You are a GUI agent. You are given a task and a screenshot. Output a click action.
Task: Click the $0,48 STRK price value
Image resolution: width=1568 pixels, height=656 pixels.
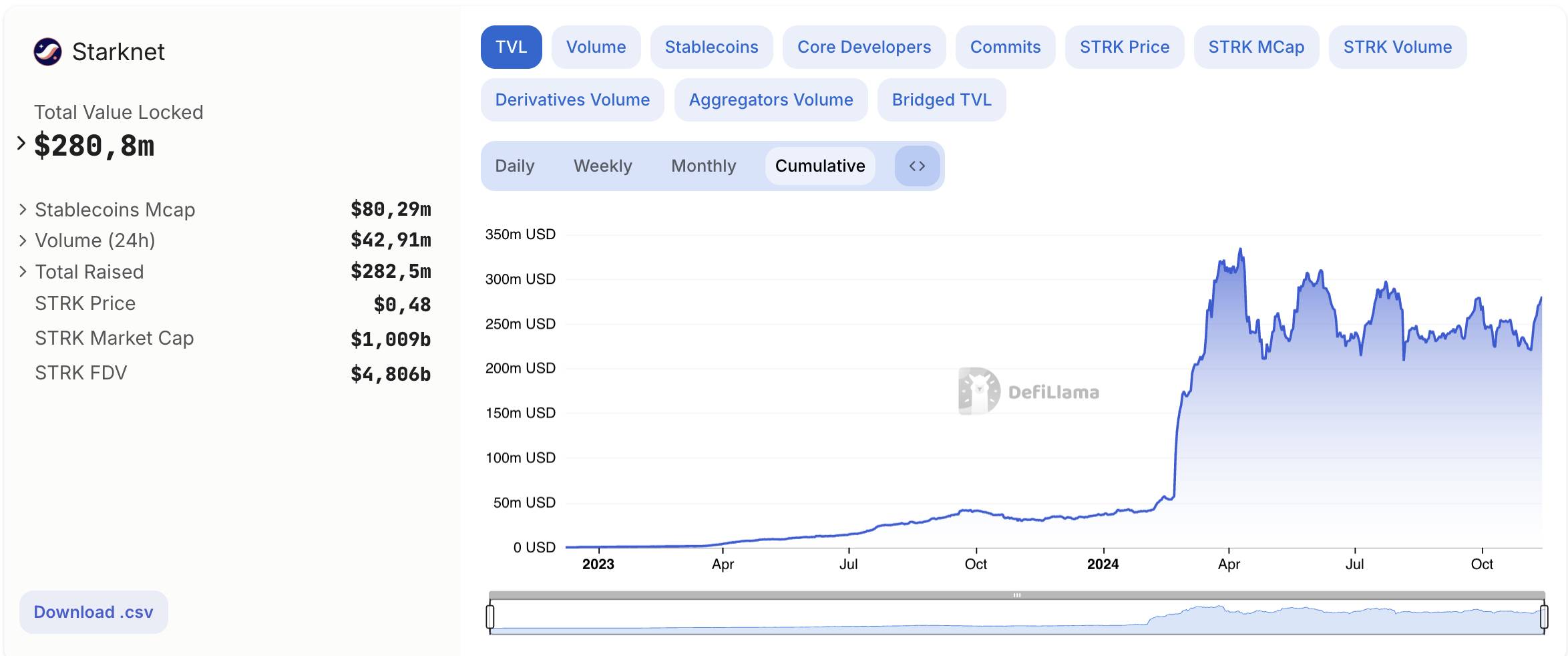[x=402, y=305]
